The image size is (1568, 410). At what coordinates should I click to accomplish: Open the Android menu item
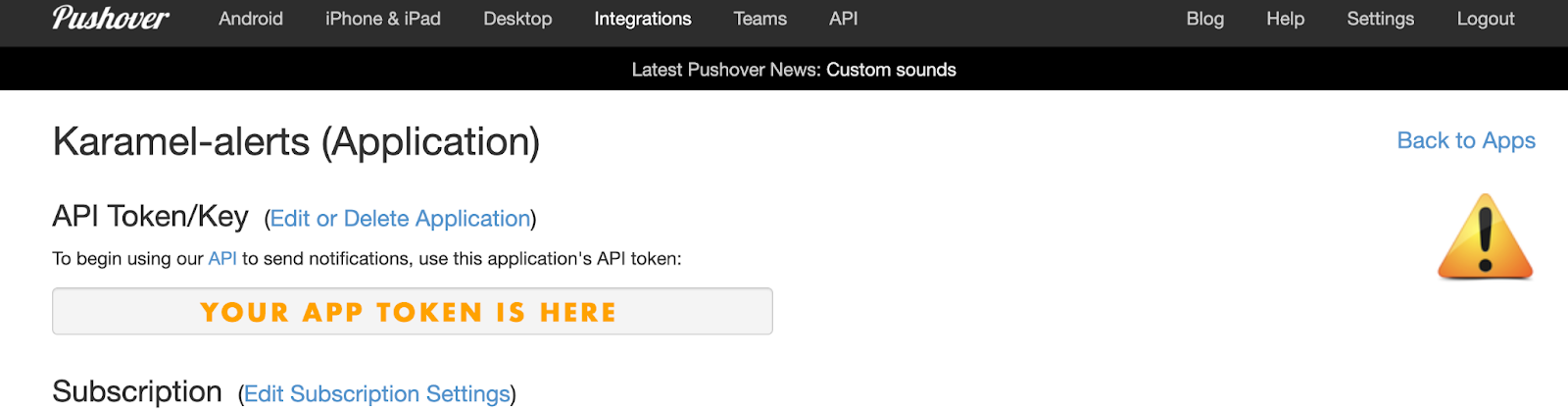(251, 19)
